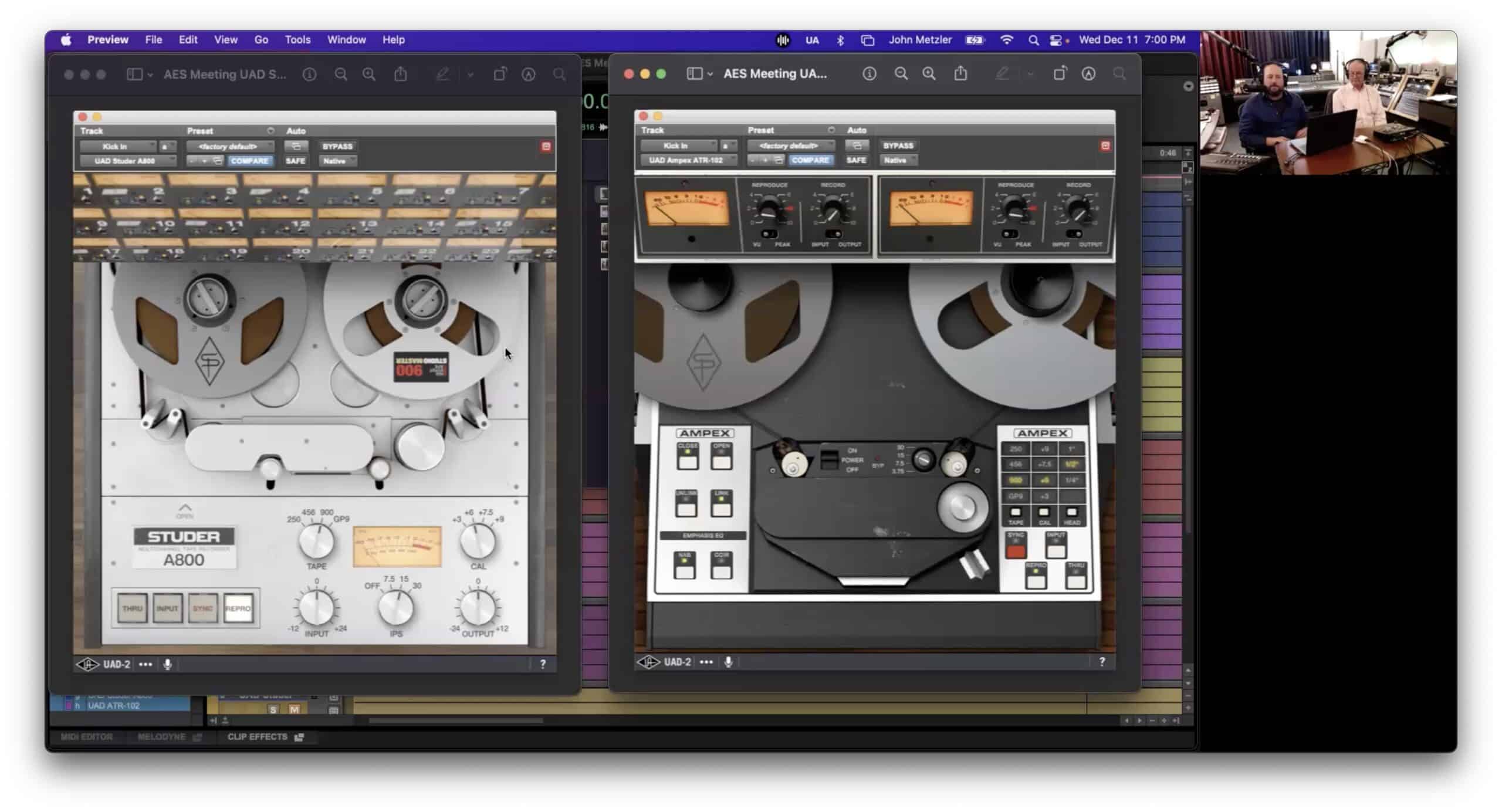Screen dimensions: 1502x812
Task: Open the UA icon in macOS menu bar
Action: tap(812, 40)
